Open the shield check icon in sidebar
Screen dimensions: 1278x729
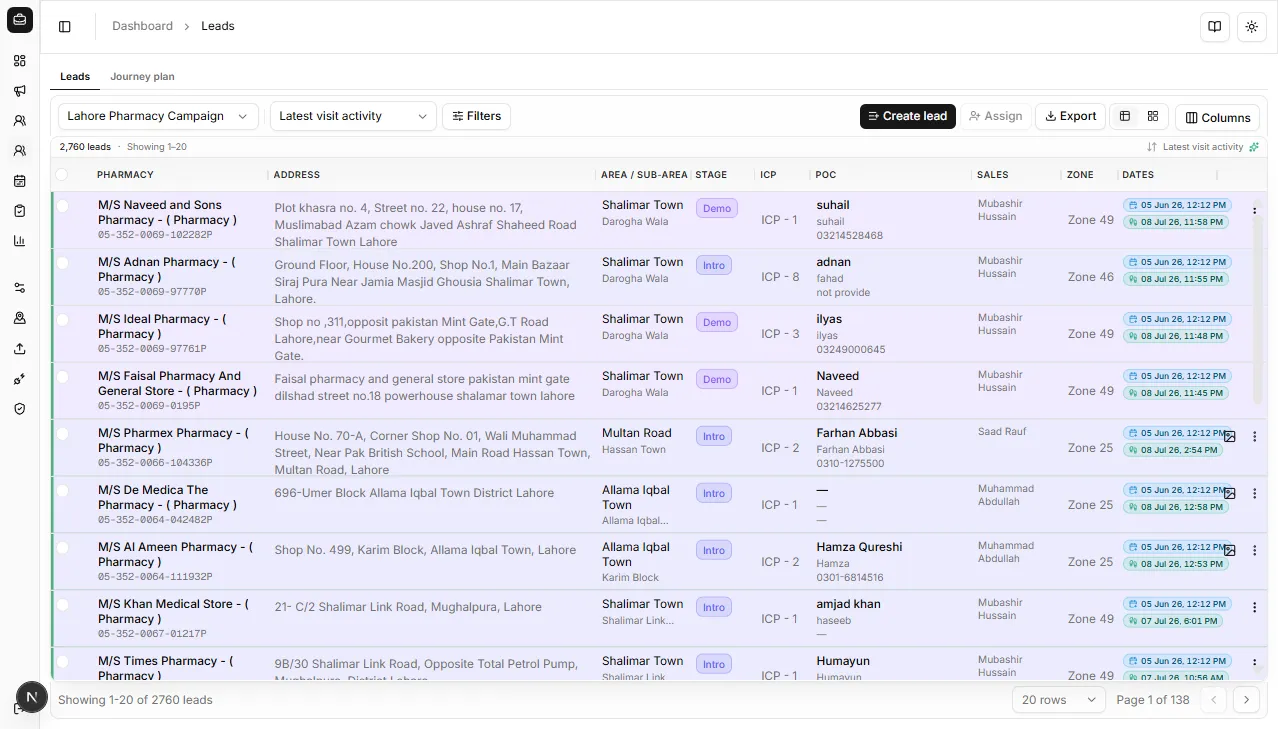[19, 409]
